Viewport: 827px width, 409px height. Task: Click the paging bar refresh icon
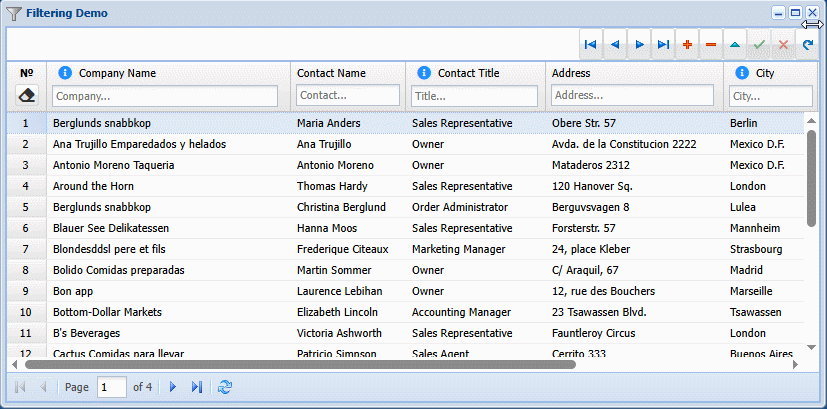click(x=225, y=387)
